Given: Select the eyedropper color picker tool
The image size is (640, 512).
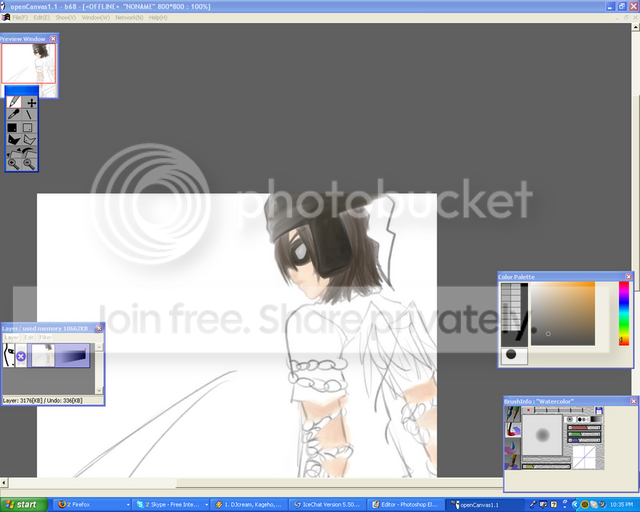Looking at the screenshot, I should (13, 114).
